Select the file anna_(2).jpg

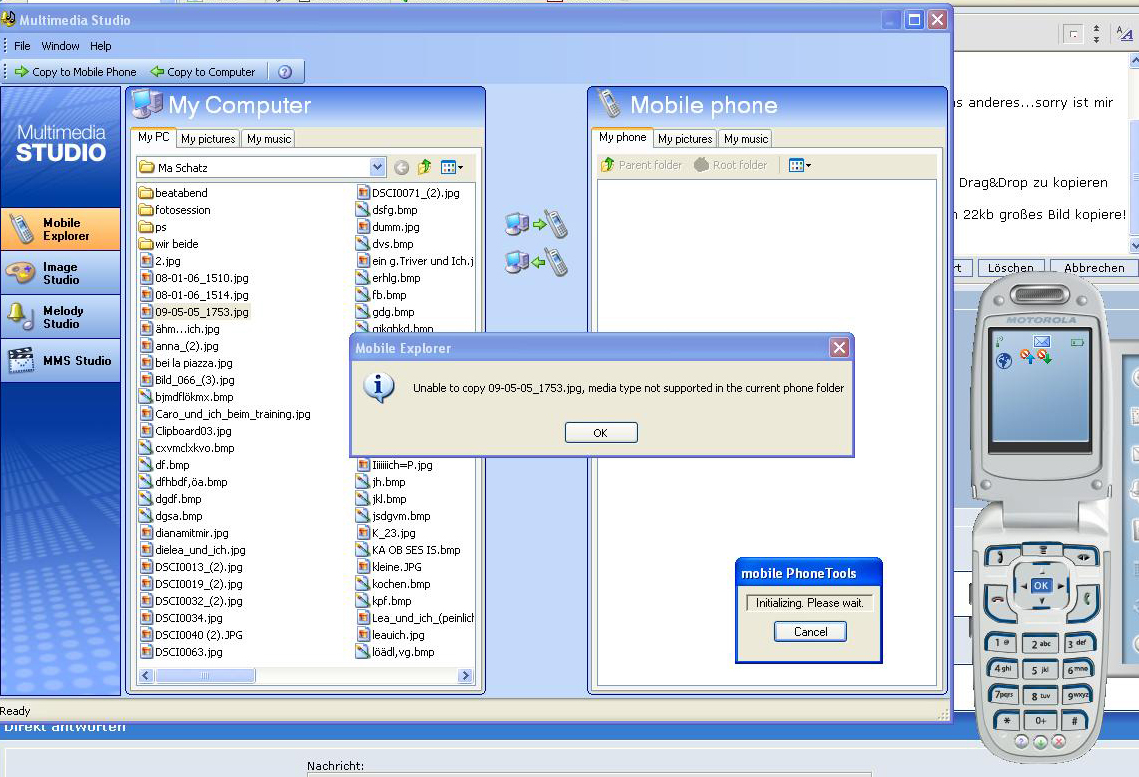(179, 346)
